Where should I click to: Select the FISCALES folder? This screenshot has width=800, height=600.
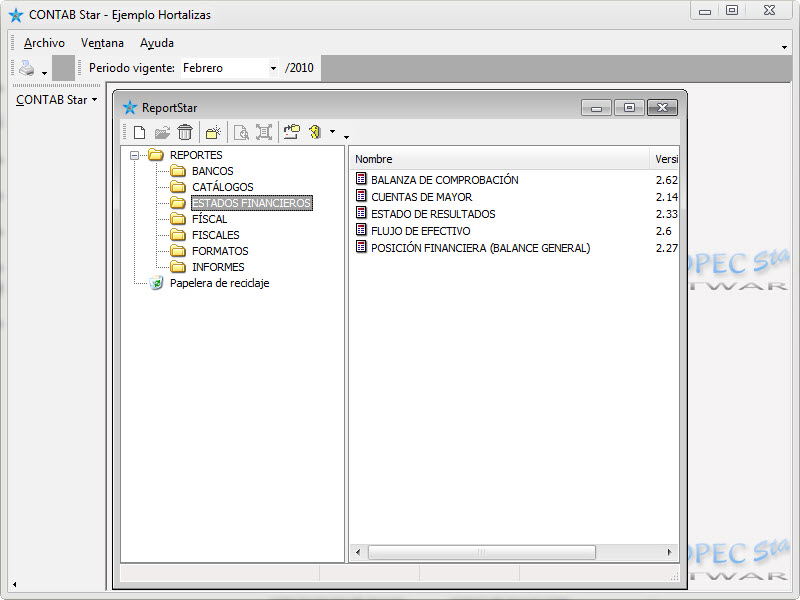[215, 235]
